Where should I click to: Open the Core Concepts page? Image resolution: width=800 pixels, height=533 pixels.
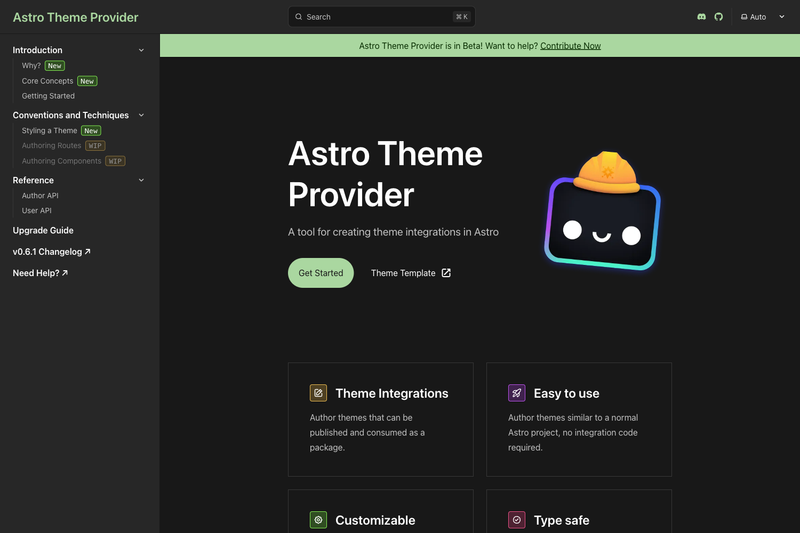pyautogui.click(x=47, y=81)
